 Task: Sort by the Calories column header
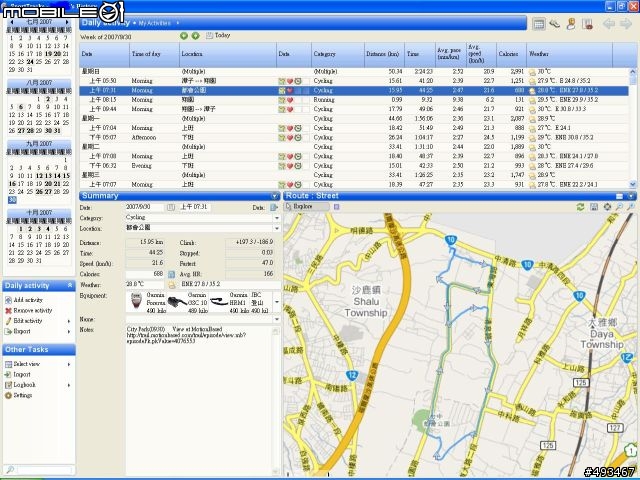tap(511, 54)
